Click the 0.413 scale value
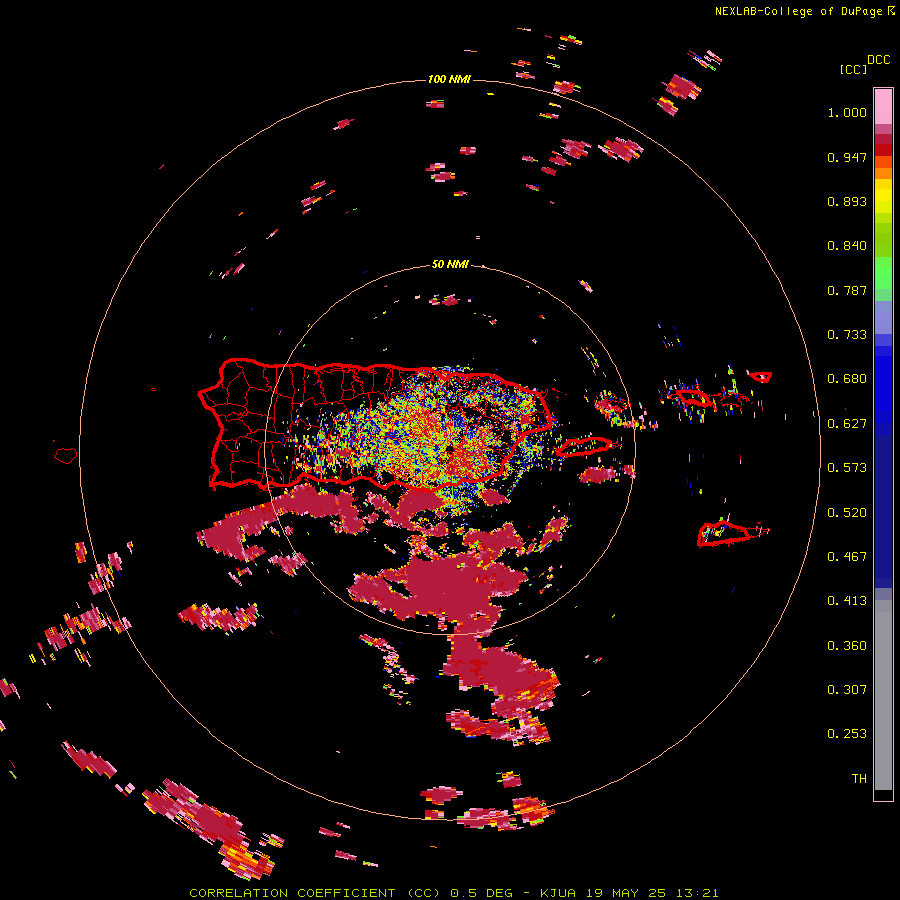 tap(847, 601)
